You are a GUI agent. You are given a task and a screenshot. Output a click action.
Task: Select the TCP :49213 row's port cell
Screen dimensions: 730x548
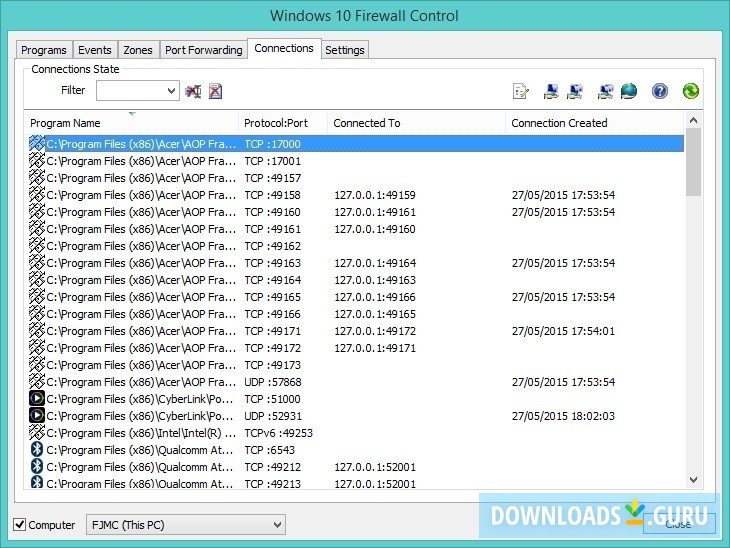click(x=272, y=484)
